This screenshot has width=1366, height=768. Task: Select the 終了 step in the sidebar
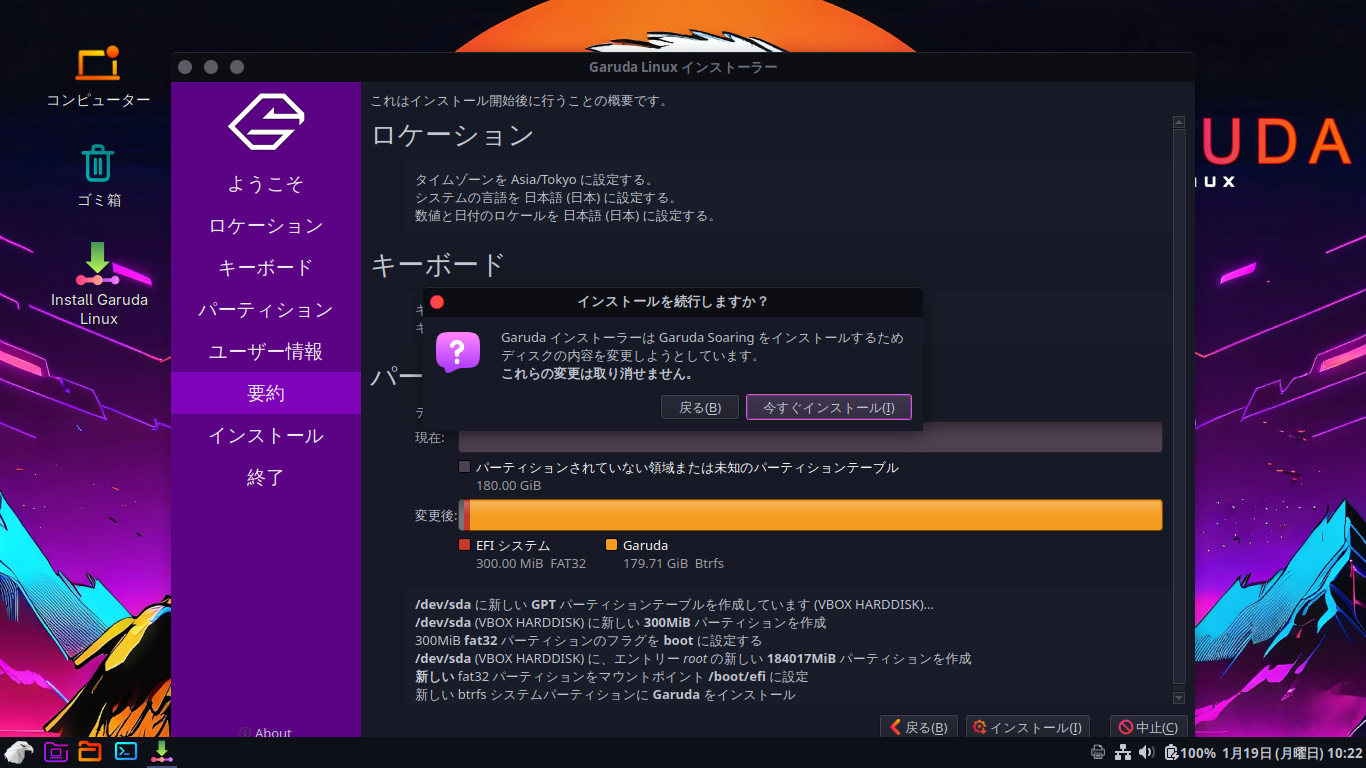click(x=266, y=478)
